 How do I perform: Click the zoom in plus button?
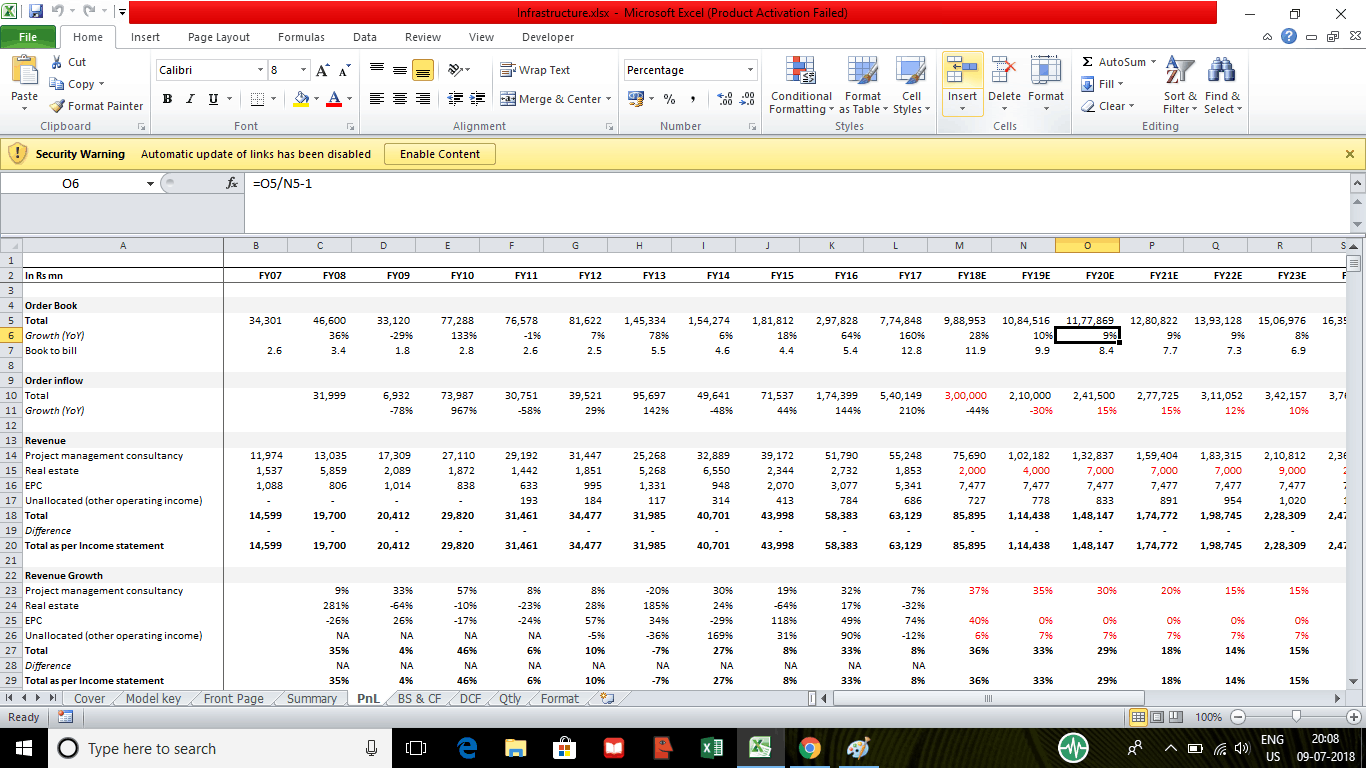[1354, 717]
